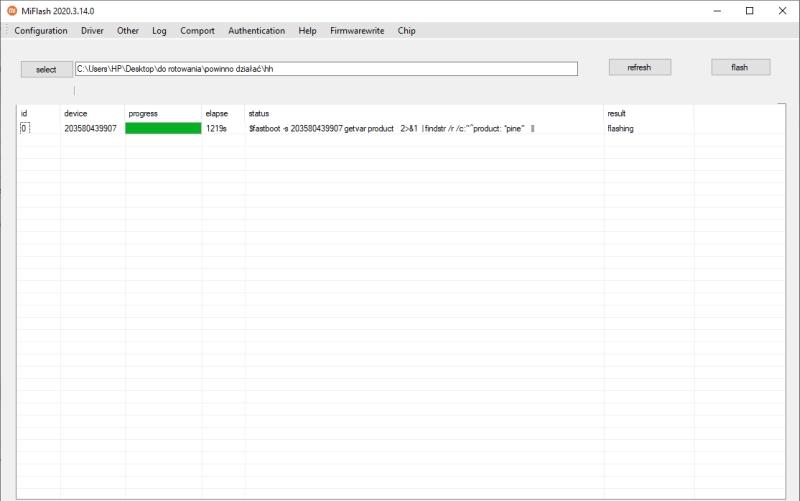Screen dimensions: 800x501
Task: Open the Log menu
Action: pos(159,31)
